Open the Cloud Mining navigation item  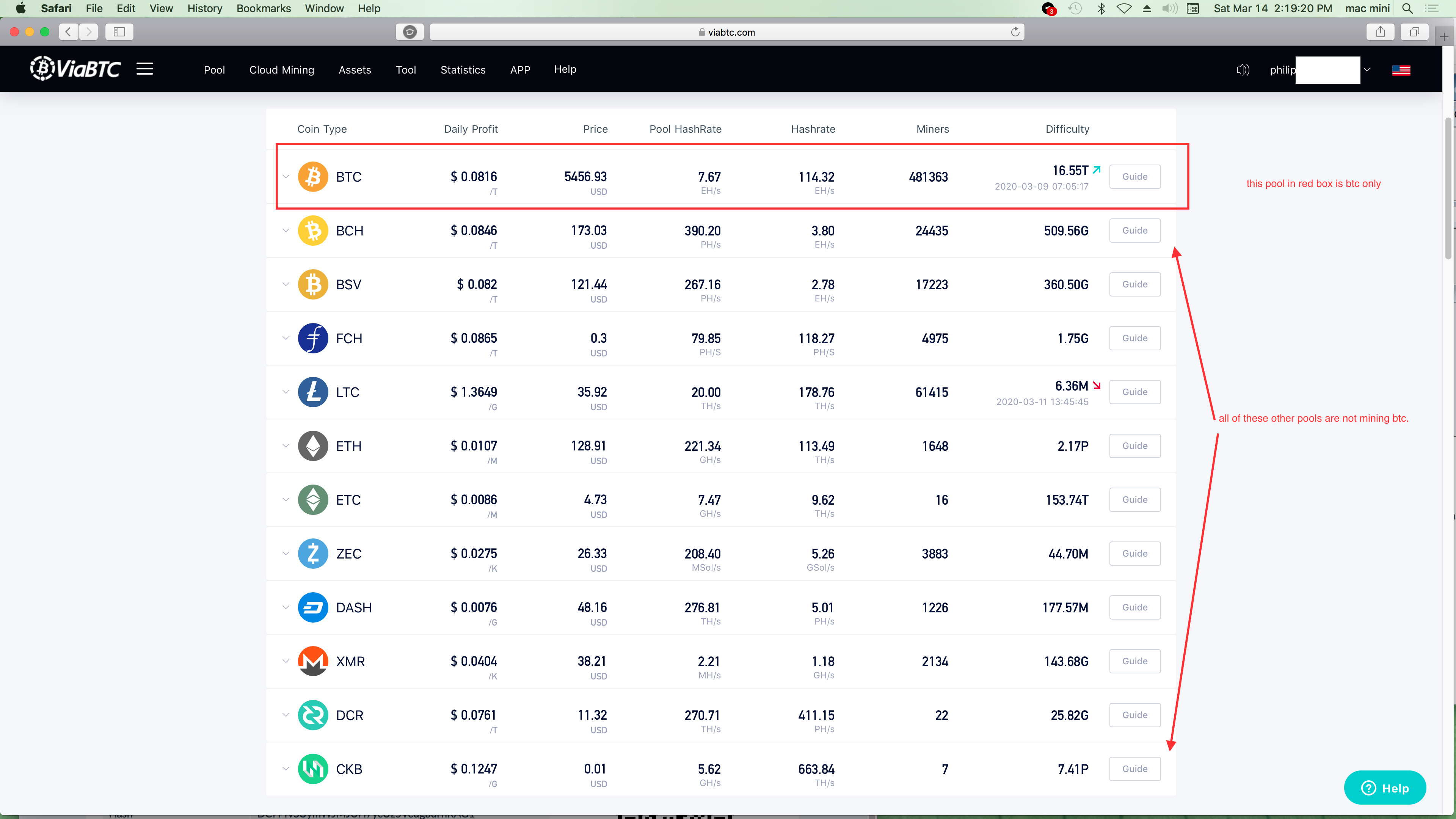281,69
